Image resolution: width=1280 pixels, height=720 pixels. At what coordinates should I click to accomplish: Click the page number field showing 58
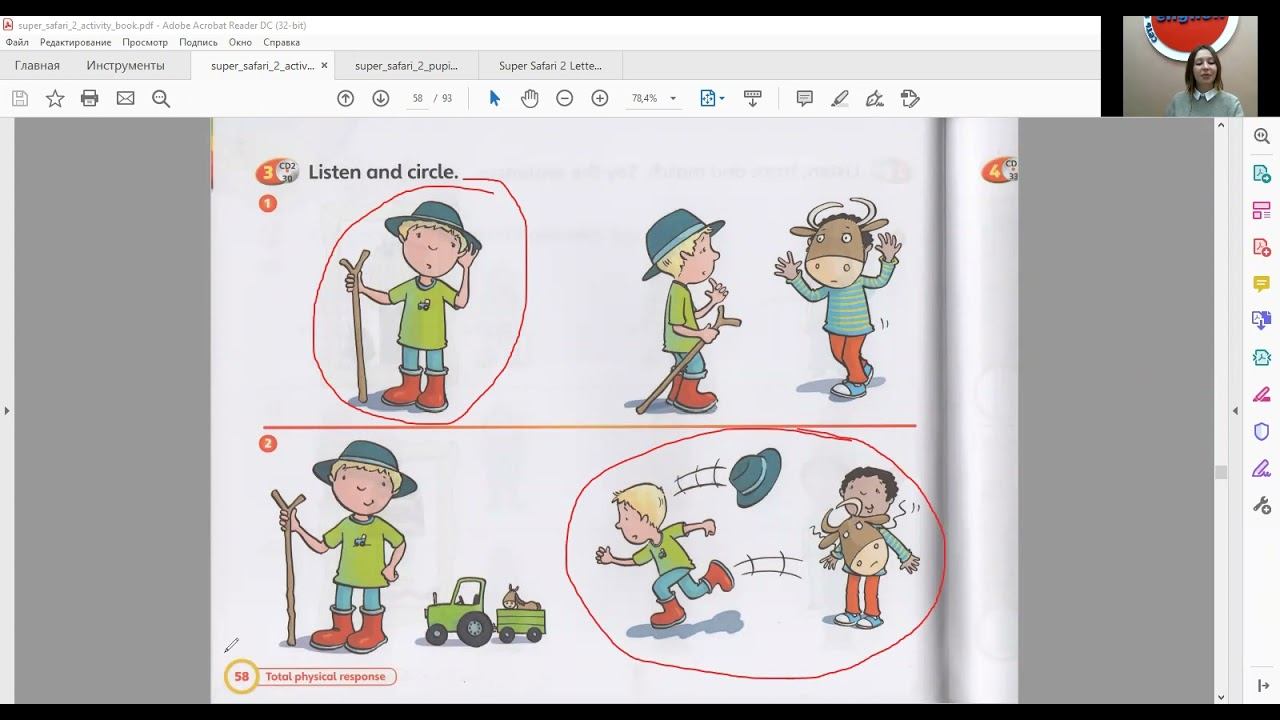point(417,98)
